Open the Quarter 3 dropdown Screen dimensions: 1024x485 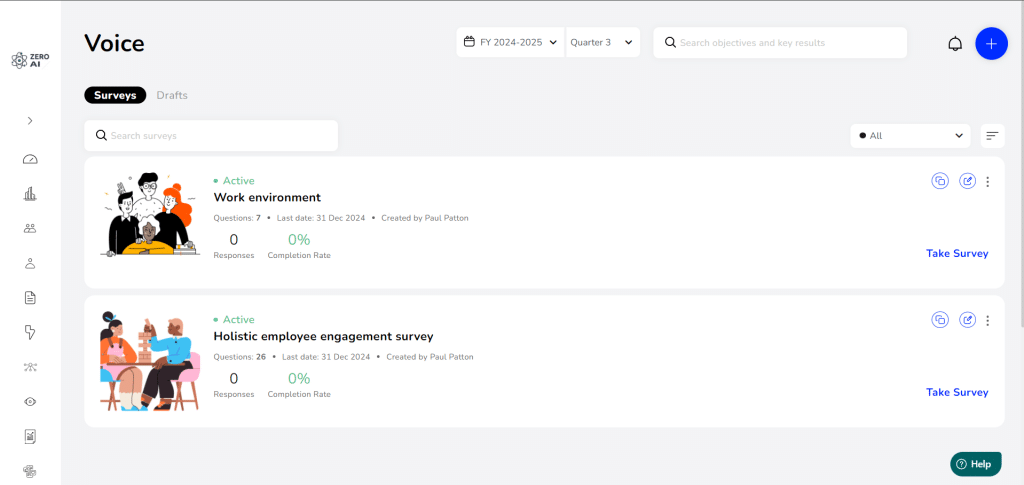pyautogui.click(x=602, y=43)
